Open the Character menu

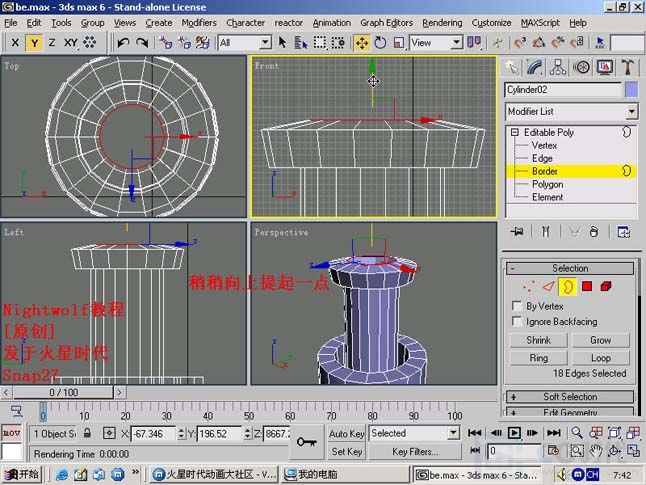click(x=246, y=23)
